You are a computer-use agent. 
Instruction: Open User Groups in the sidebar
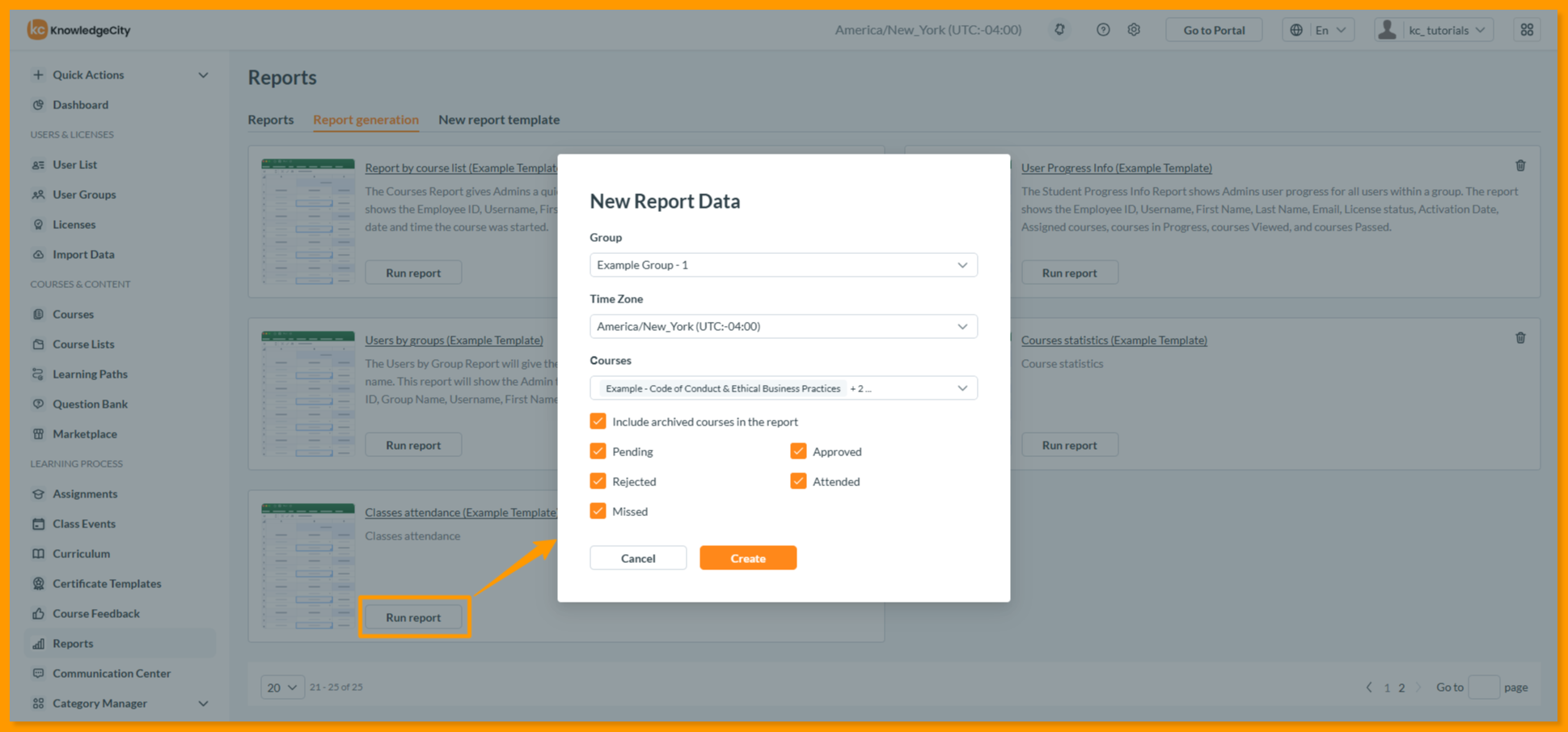coord(84,194)
